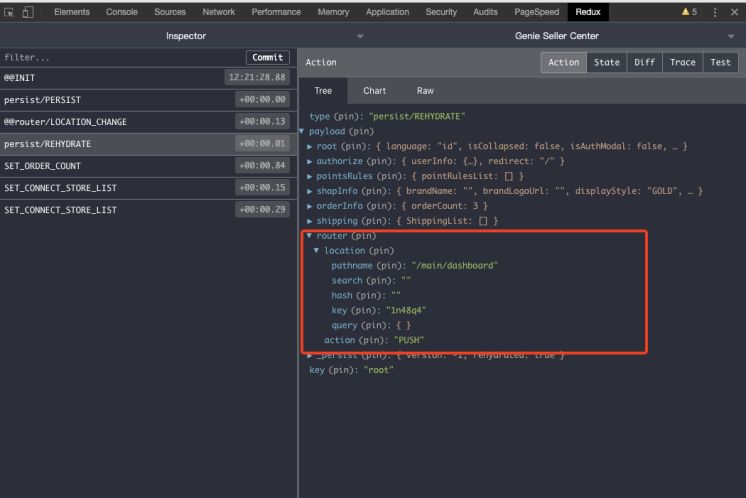Open the warnings indicator showing 5
This screenshot has height=498, width=746.
(x=689, y=12)
